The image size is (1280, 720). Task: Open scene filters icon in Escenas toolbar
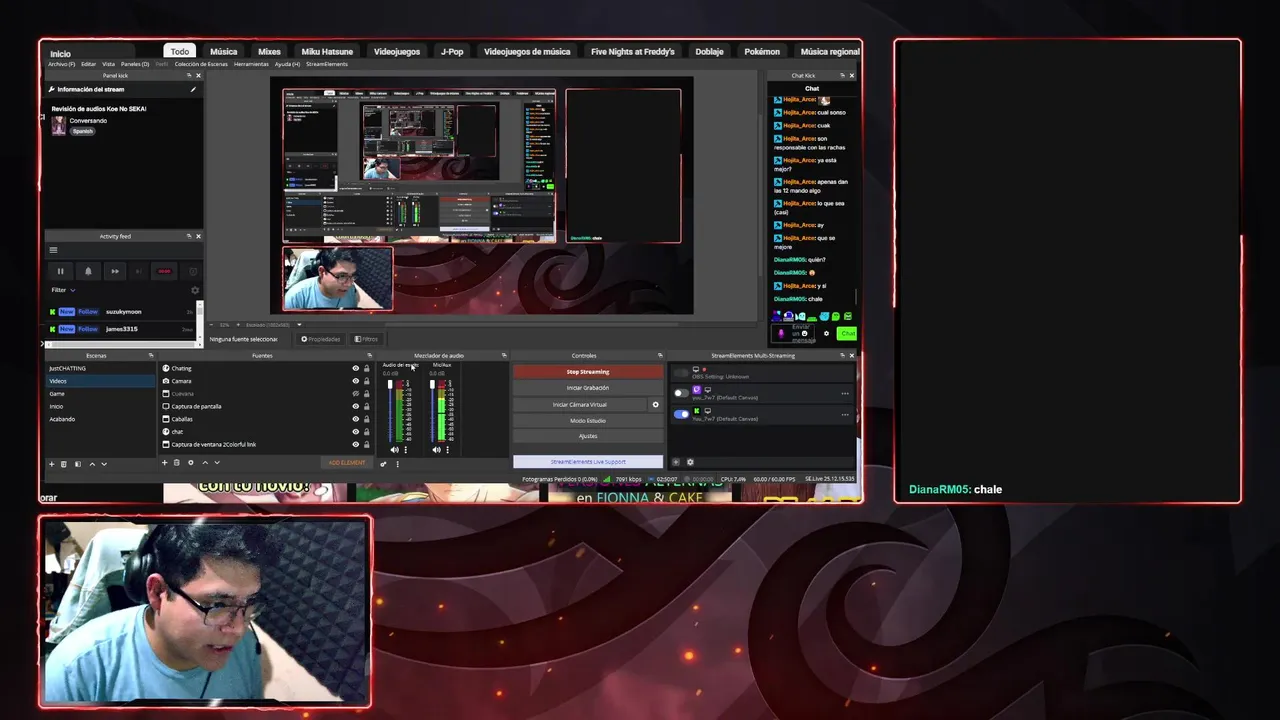(x=77, y=463)
